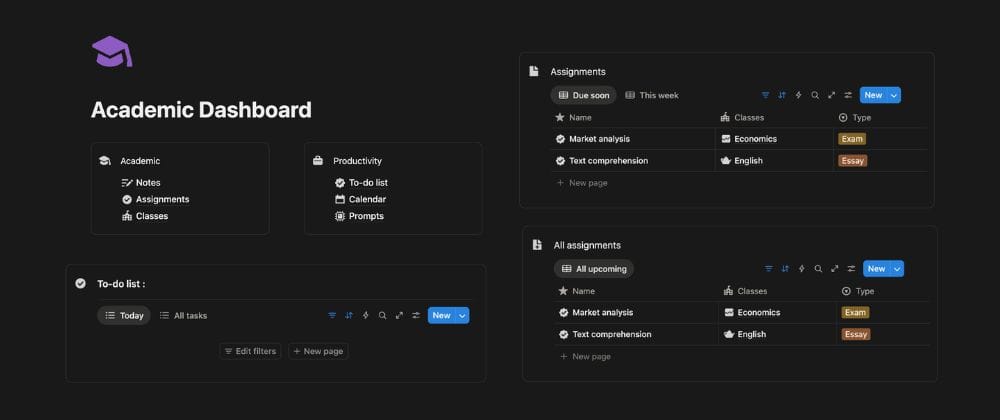Open New dropdown arrow in To-do list
The height and width of the screenshot is (420, 1000).
pyautogui.click(x=462, y=315)
